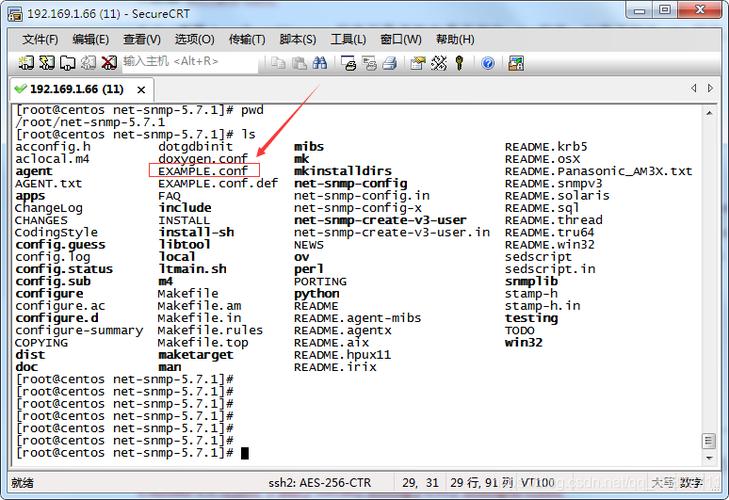Click the 就绪 status bar text
Viewport: 729px width, 500px height.
pos(22,483)
